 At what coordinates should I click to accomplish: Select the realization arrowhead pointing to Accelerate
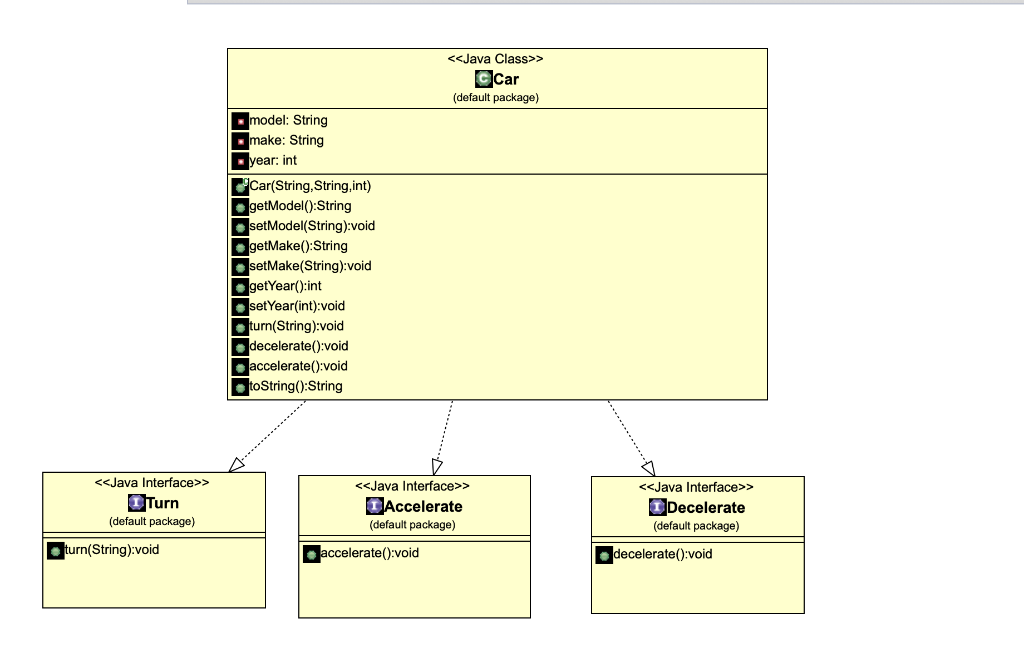437,466
